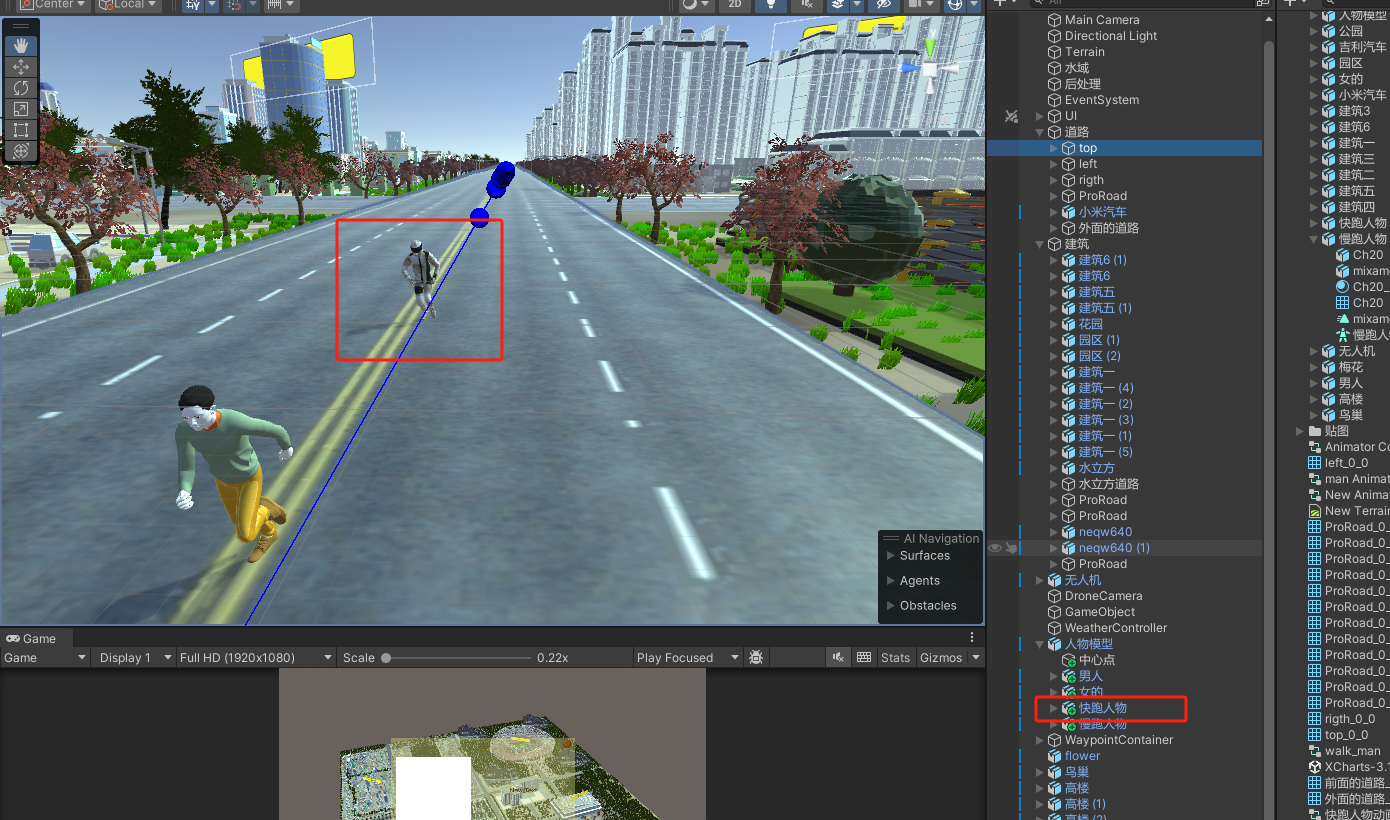Open the Gizmos dropdown arrow in Game view
The width and height of the screenshot is (1390, 820).
tap(975, 657)
